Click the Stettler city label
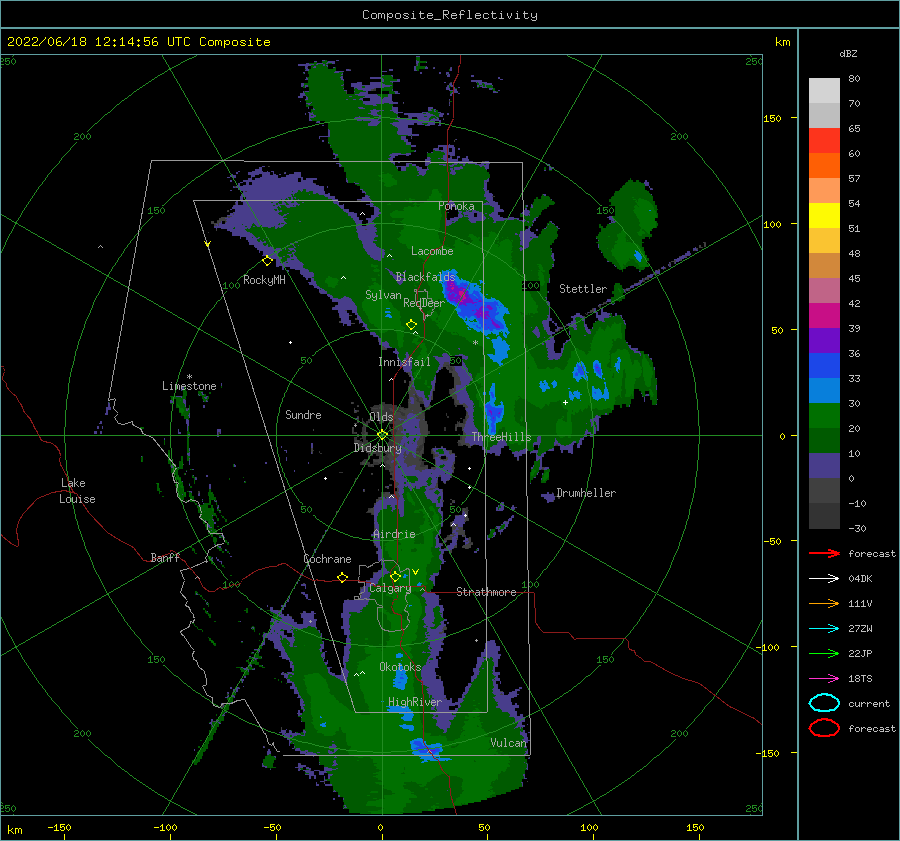Screen dimensions: 900x841 tap(583, 289)
